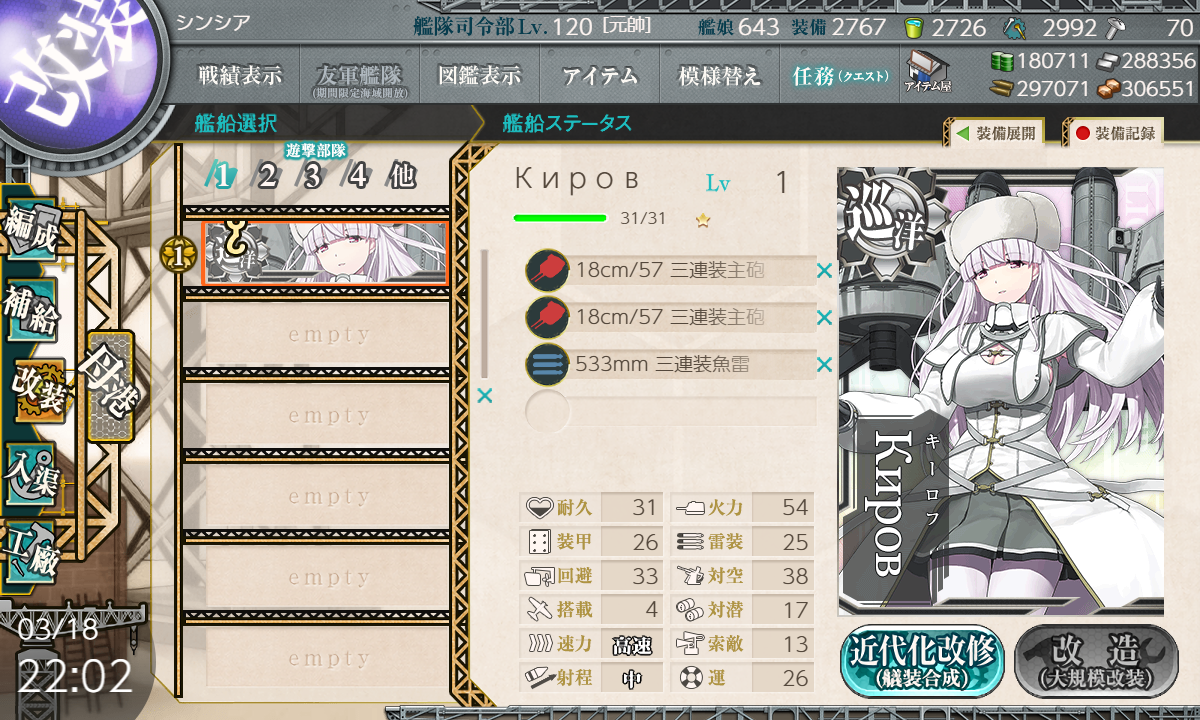Open the アイテム屋 shop icon
The height and width of the screenshot is (720, 1200).
(x=928, y=73)
